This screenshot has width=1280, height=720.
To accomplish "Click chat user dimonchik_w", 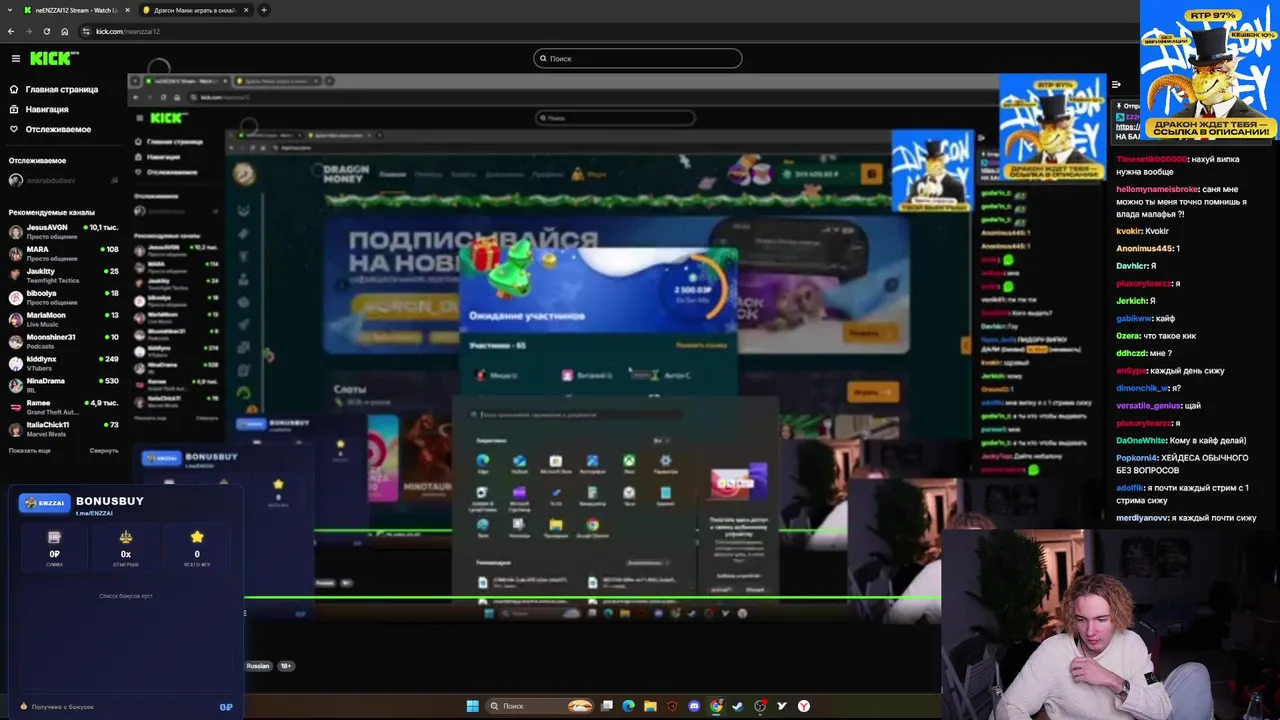I will 1142,388.
